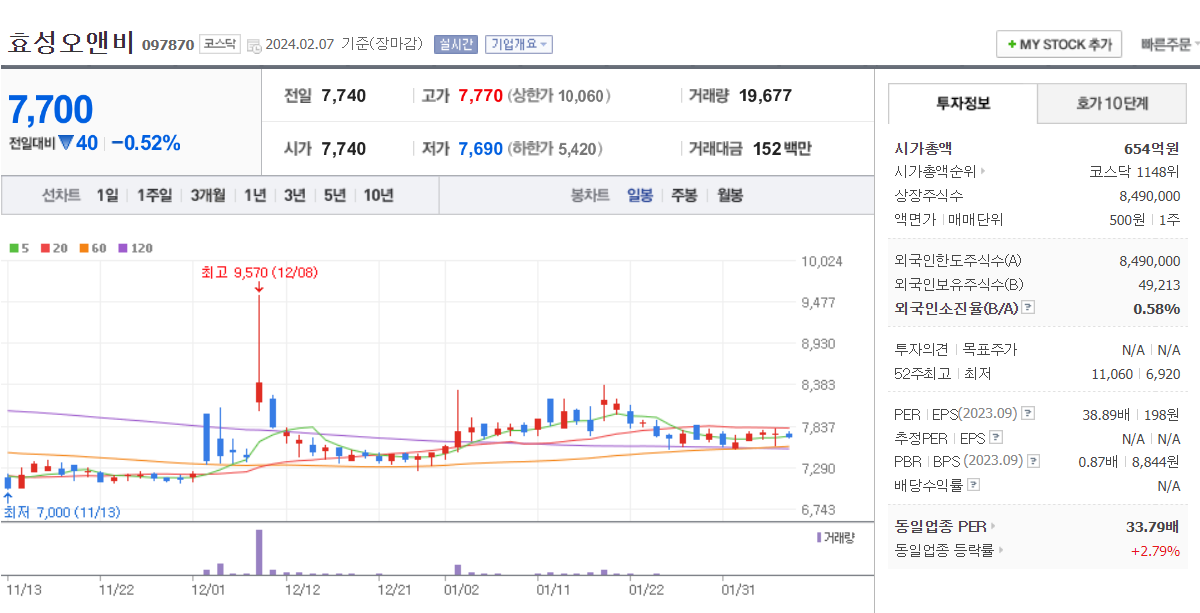Click the 하한가 5,420 text
The width and height of the screenshot is (1200, 613).
tap(555, 149)
